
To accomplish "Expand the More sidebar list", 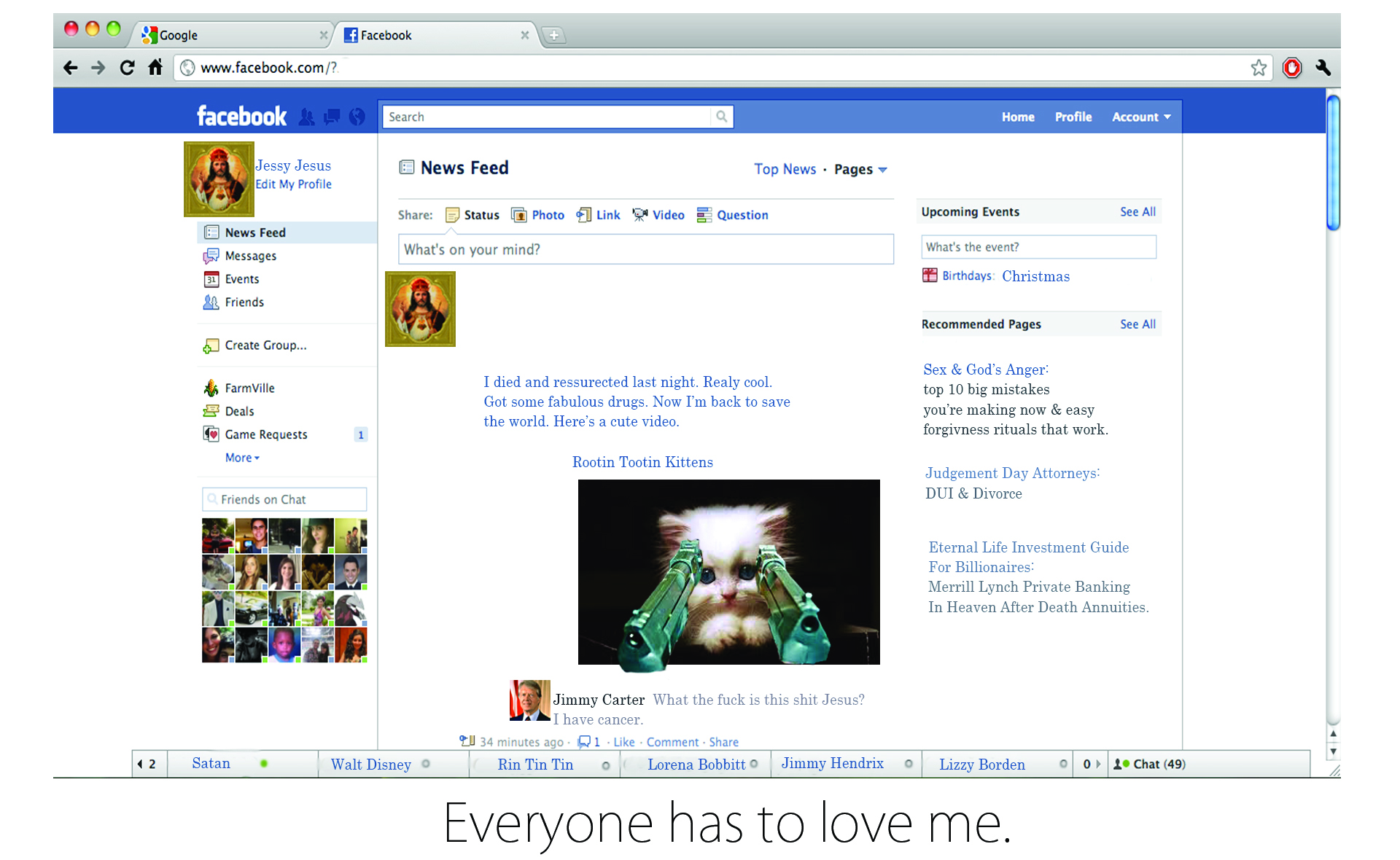I will (242, 458).
